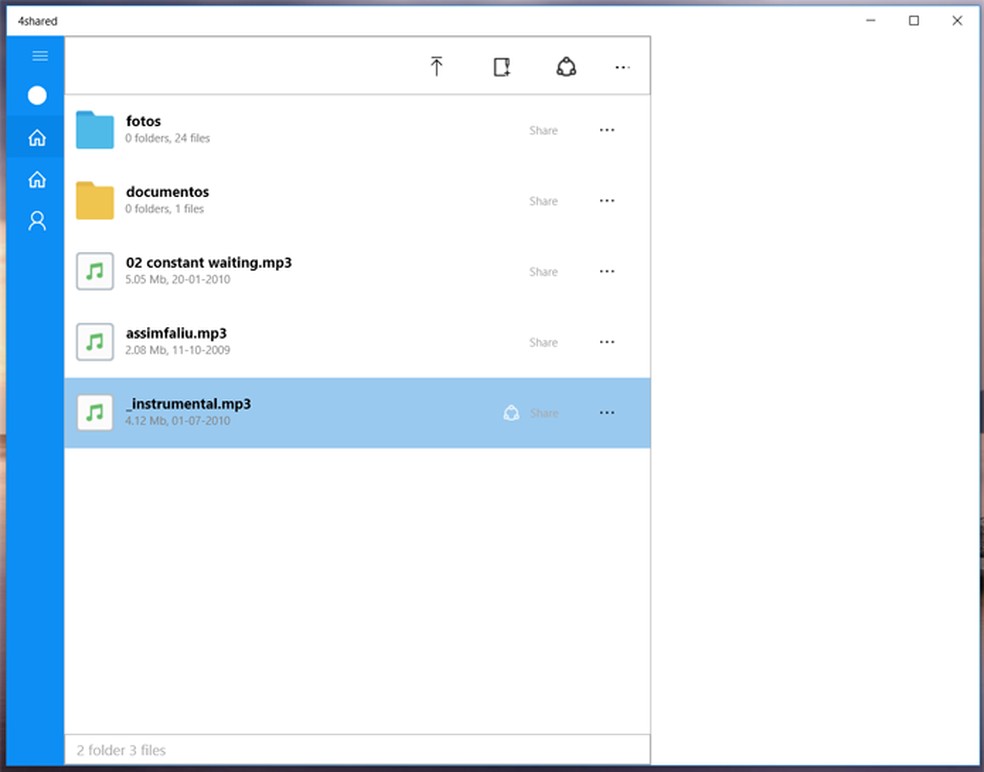Click Share for the documentos folder
This screenshot has height=772, width=984.
click(543, 201)
